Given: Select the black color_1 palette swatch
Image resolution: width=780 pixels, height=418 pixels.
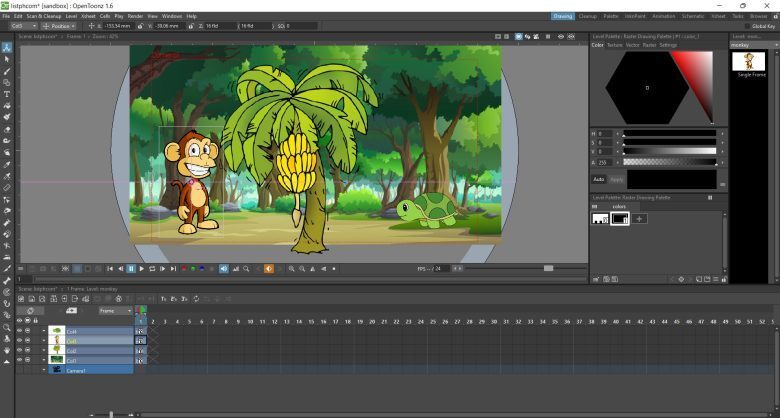Looking at the screenshot, I should (x=619, y=218).
